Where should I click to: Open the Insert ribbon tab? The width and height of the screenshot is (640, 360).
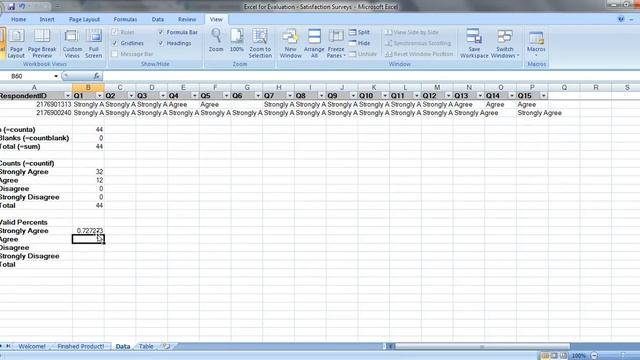click(x=47, y=19)
